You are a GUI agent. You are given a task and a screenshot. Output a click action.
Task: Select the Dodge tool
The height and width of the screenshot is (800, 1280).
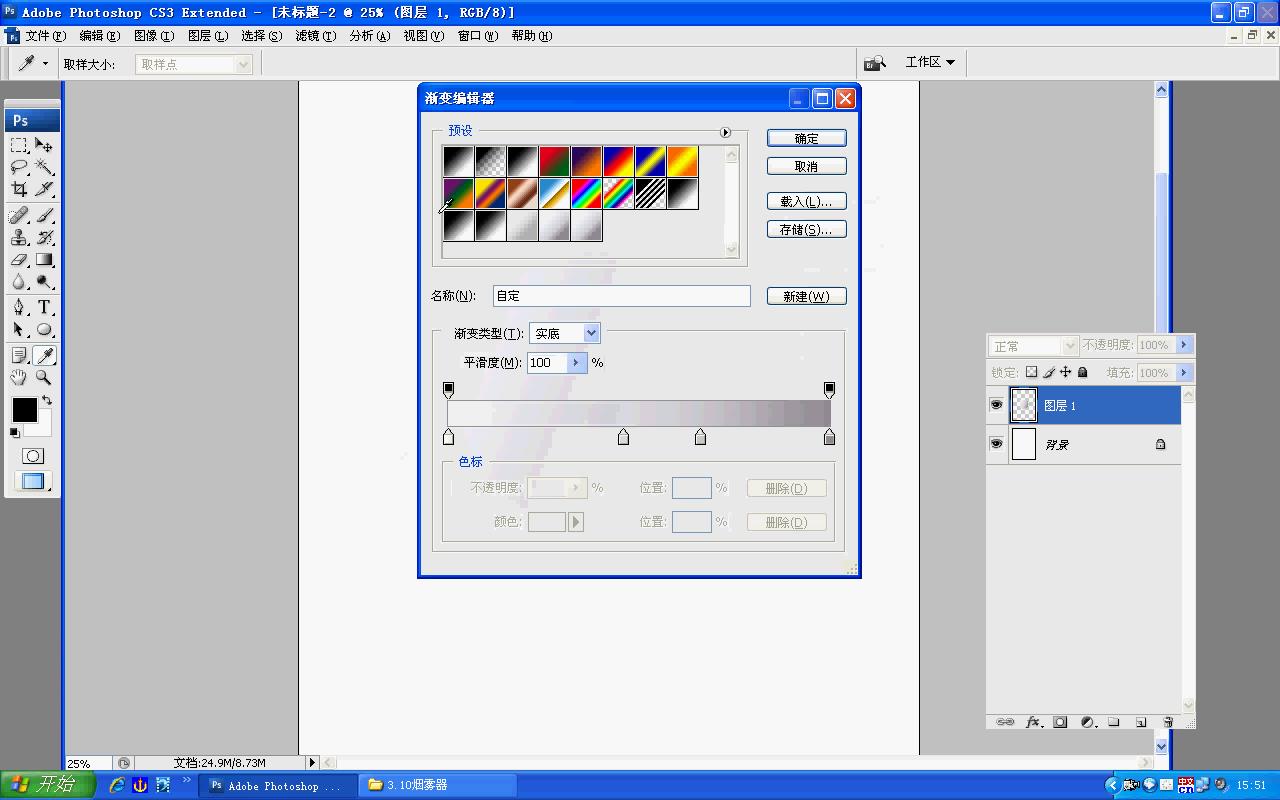44,281
